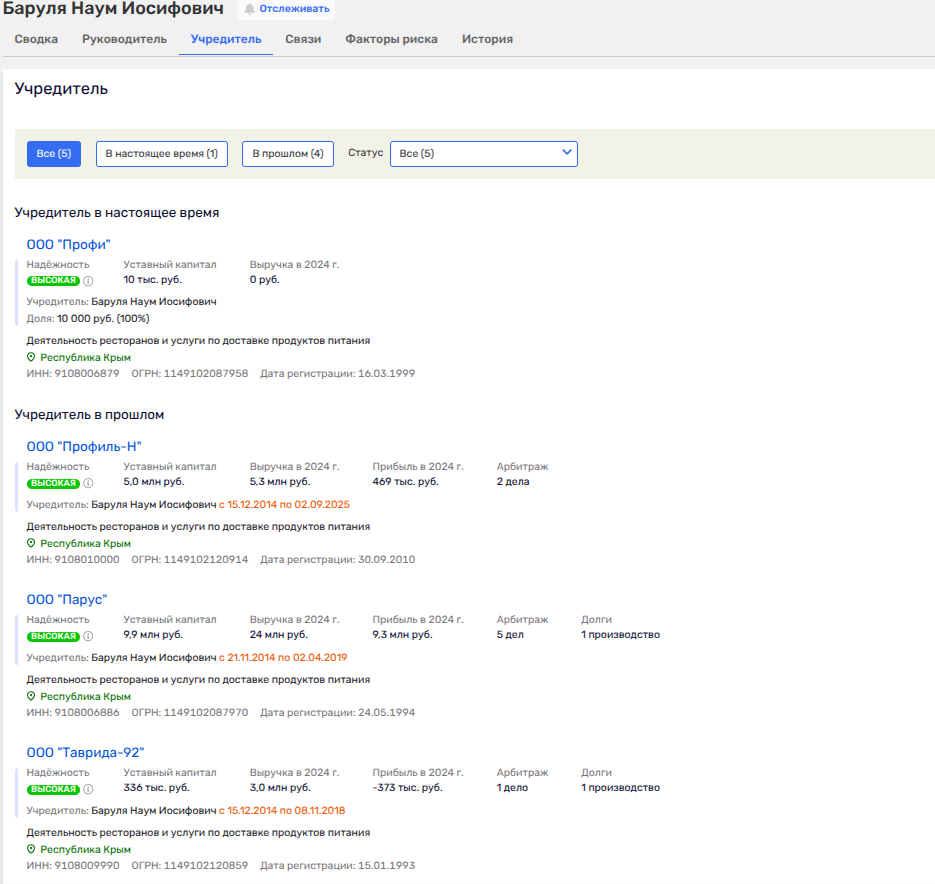This screenshot has width=935, height=884.
Task: Go to the История tab
Action: 487,40
